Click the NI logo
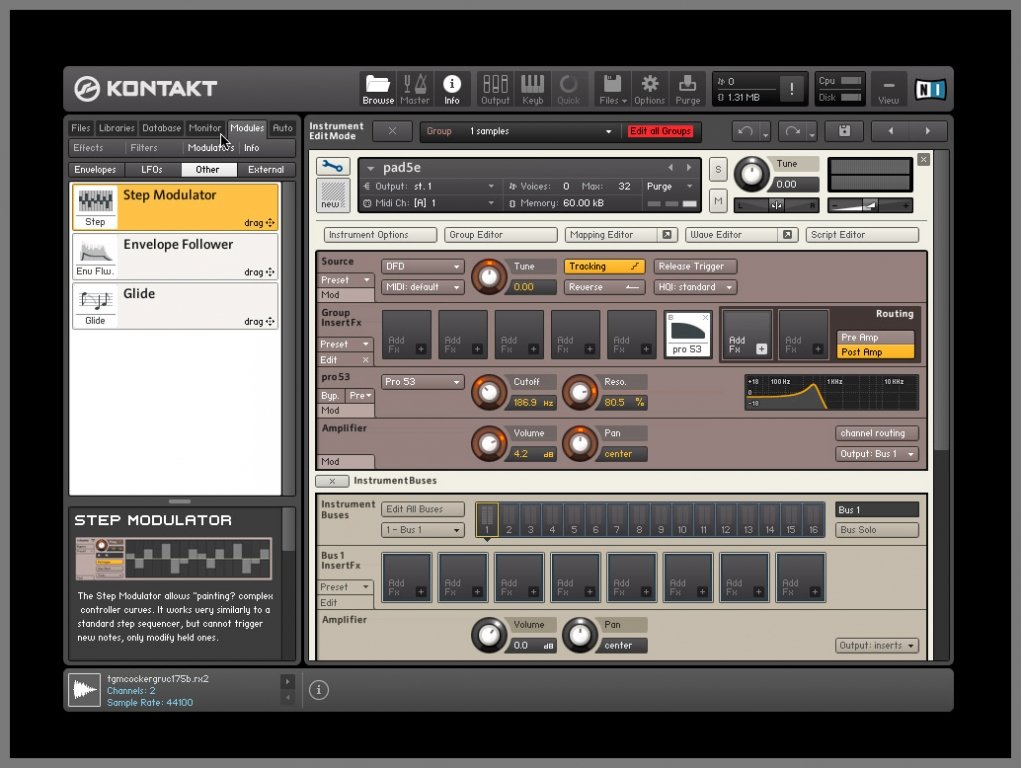Viewport: 1021px width, 768px height. [x=930, y=89]
